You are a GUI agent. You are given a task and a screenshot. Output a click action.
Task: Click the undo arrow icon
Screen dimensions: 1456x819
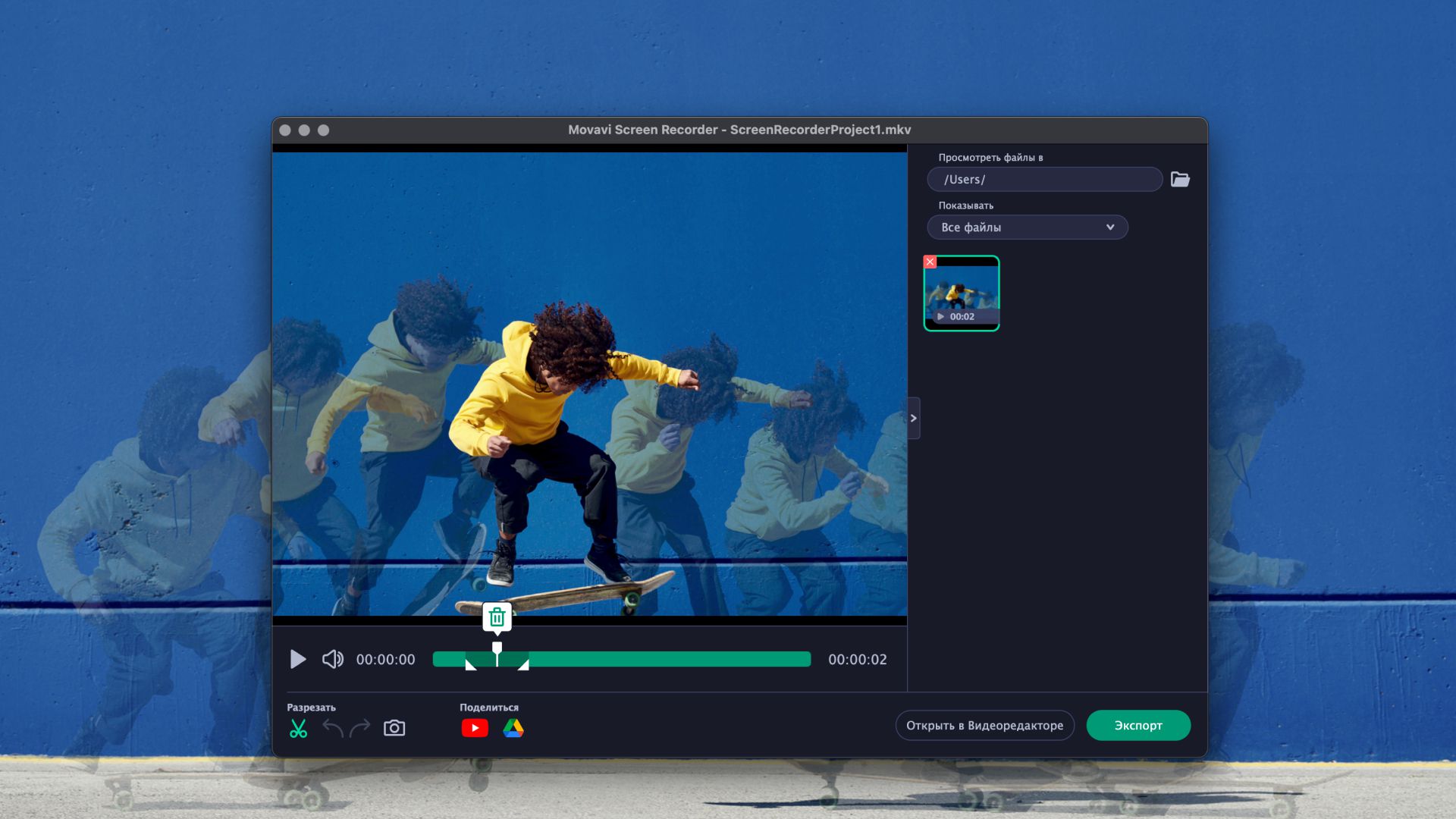pos(332,728)
